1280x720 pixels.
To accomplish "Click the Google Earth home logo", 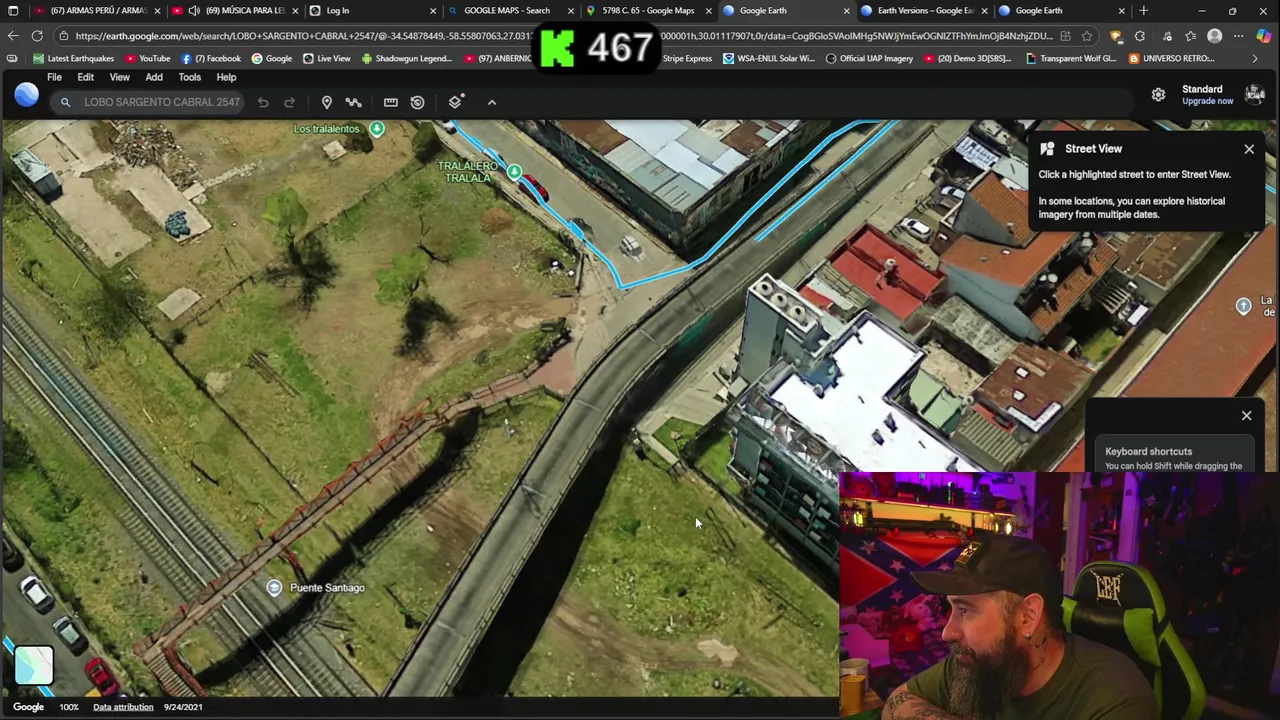I will [27, 95].
